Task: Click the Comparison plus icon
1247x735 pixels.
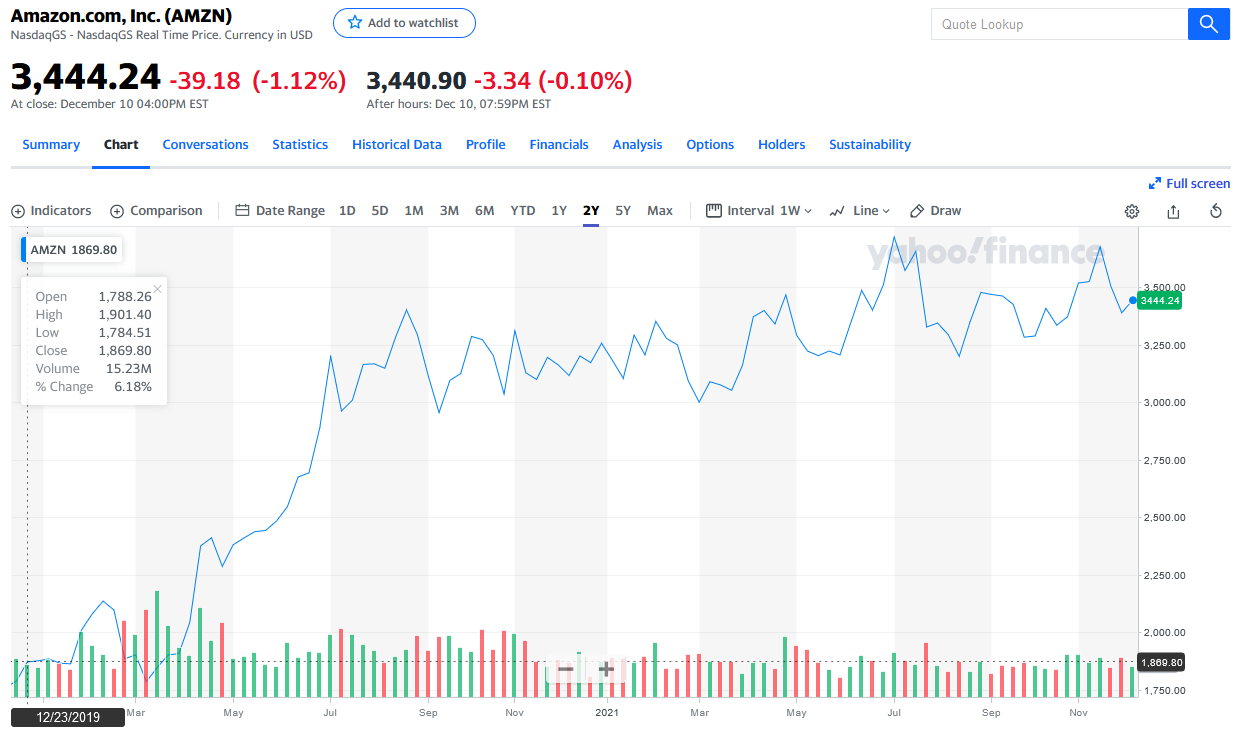Action: click(x=117, y=211)
